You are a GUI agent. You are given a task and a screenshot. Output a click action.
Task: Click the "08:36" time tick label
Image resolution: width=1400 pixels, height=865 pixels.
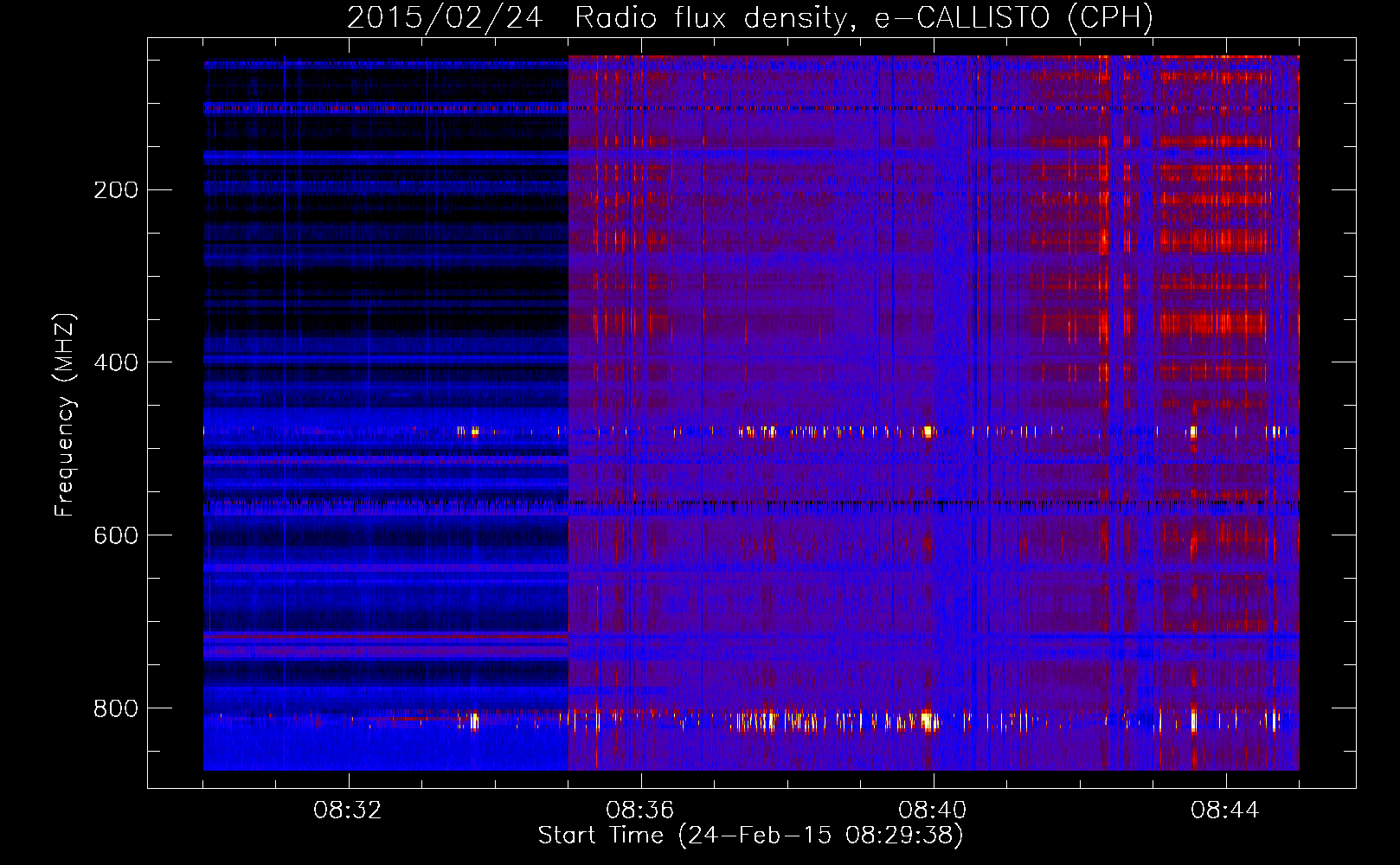point(640,811)
